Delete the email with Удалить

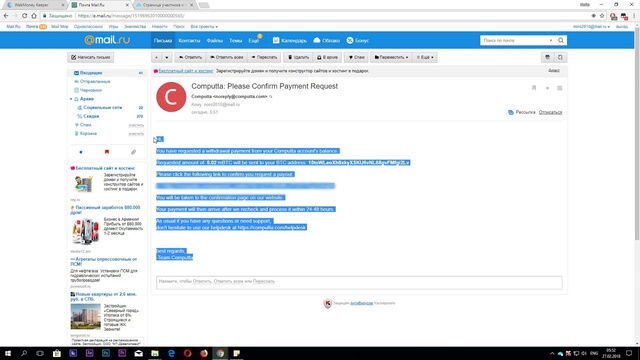(x=299, y=57)
